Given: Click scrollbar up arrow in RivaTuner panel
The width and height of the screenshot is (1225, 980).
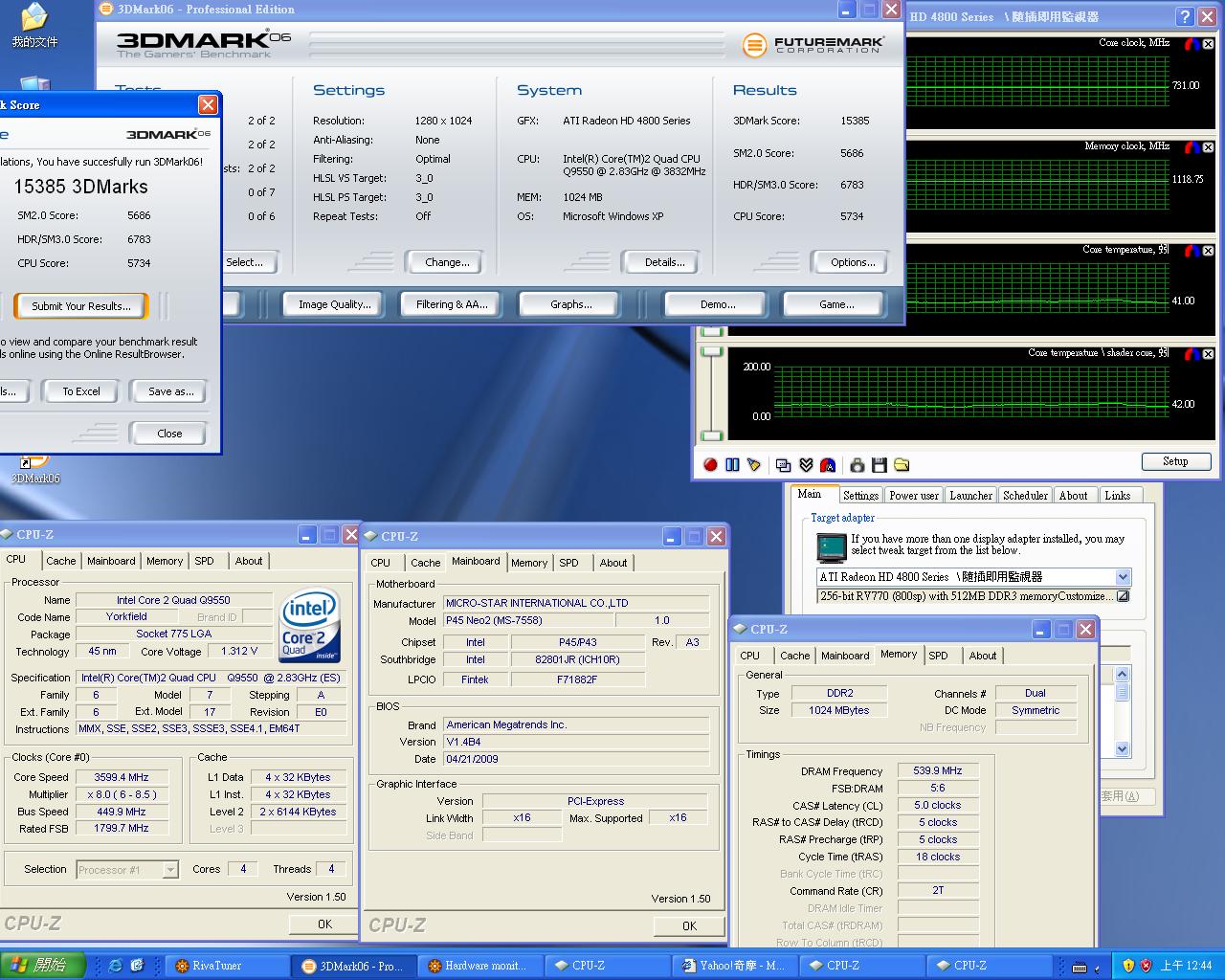Looking at the screenshot, I should pyautogui.click(x=1123, y=676).
